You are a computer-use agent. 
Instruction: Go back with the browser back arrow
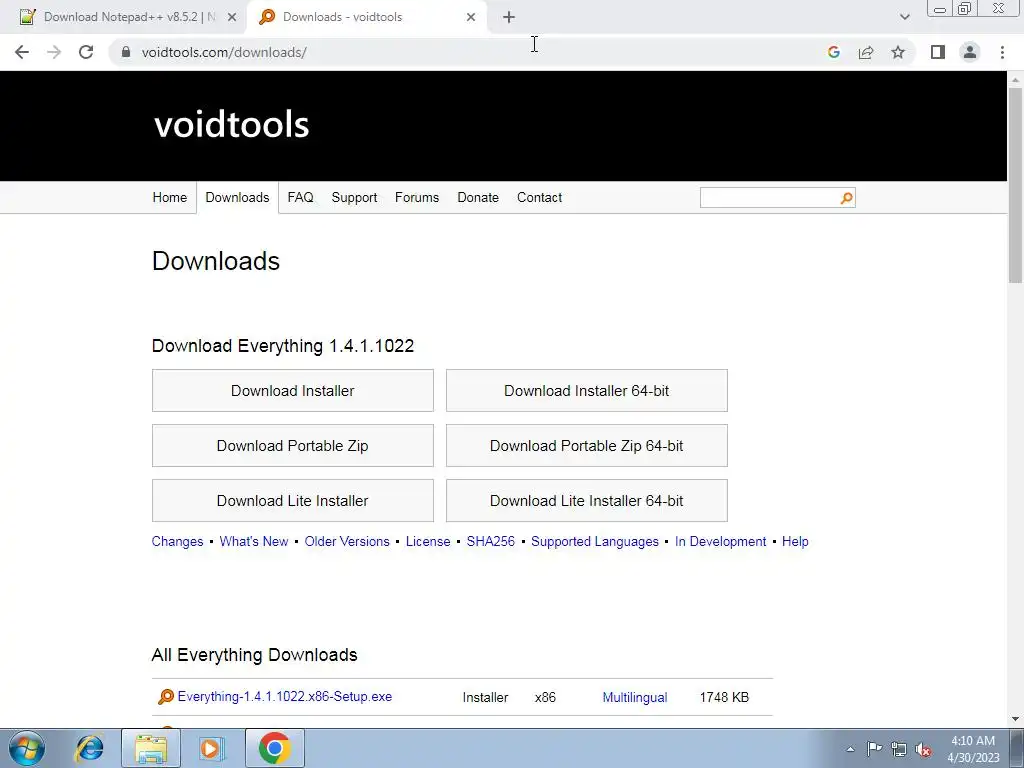tap(22, 52)
